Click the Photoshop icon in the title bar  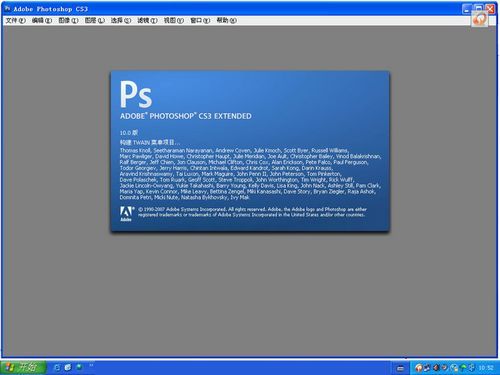[7, 8]
